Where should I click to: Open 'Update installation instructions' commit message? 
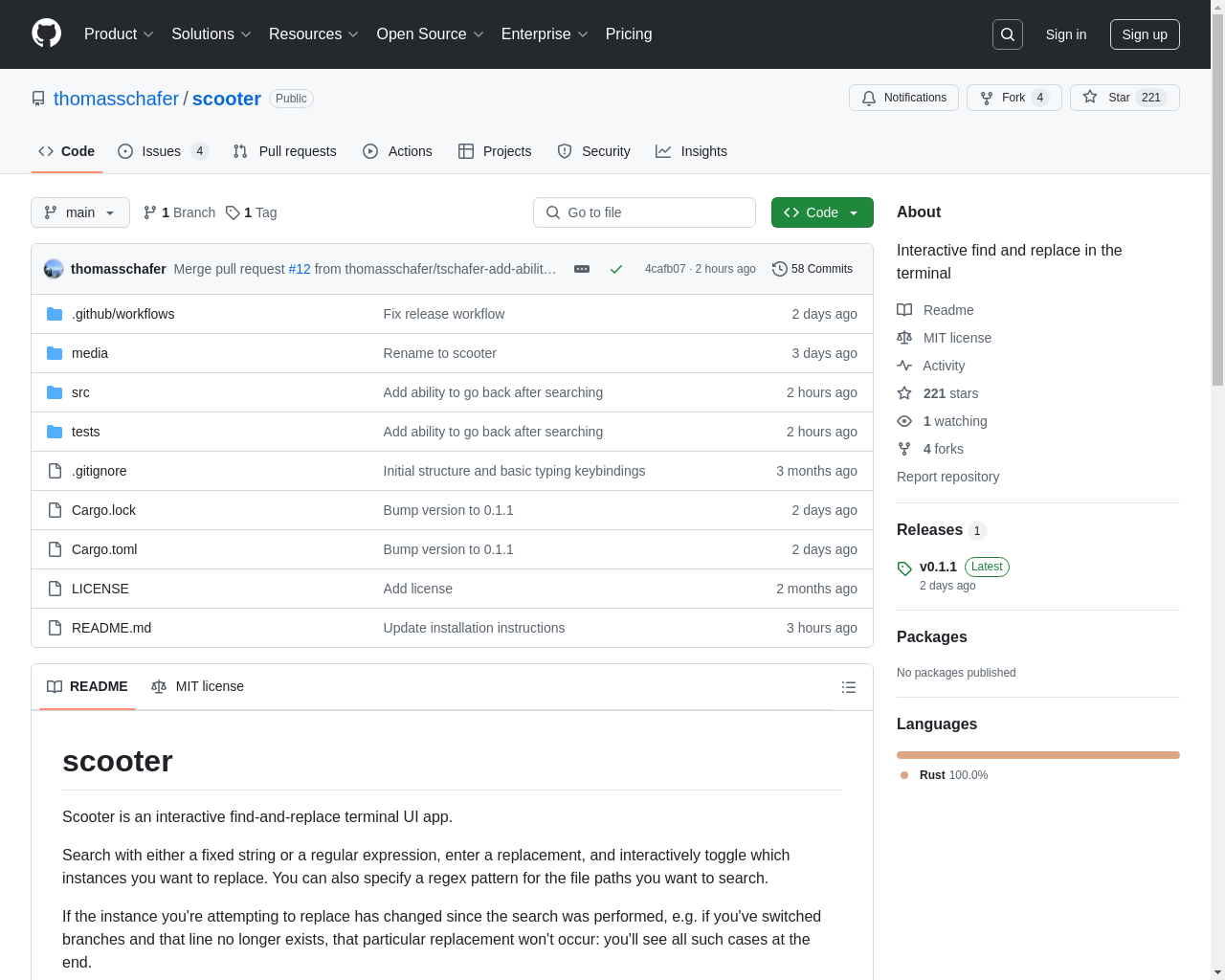tap(474, 628)
